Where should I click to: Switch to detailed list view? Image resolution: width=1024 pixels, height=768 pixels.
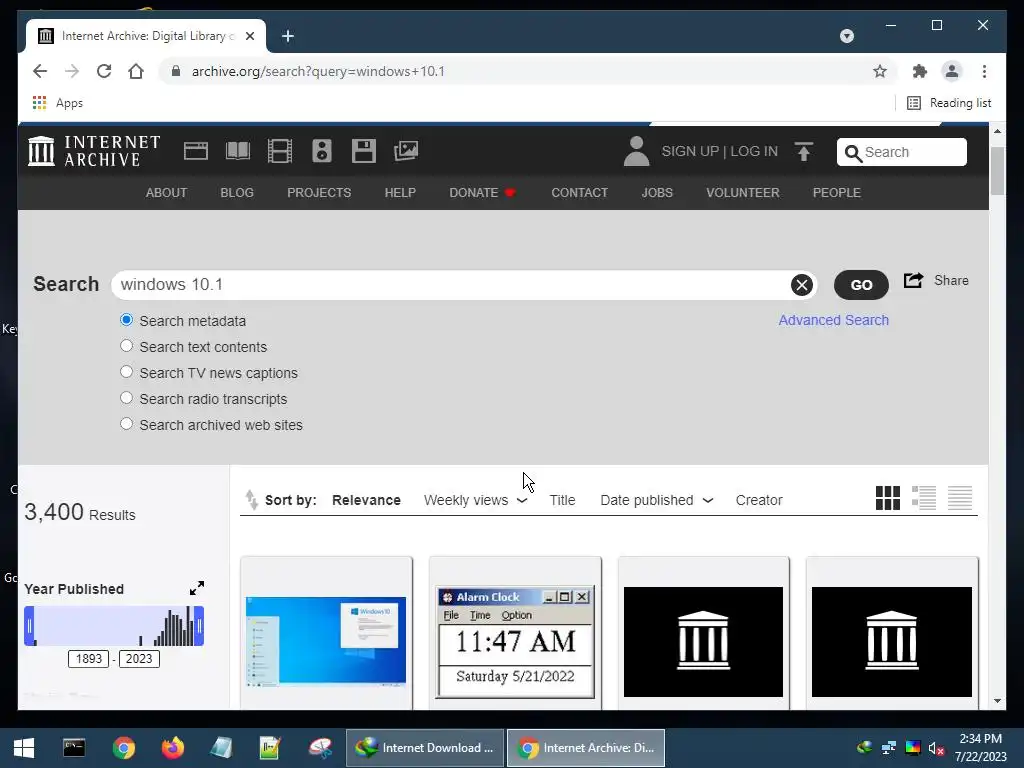[923, 498]
